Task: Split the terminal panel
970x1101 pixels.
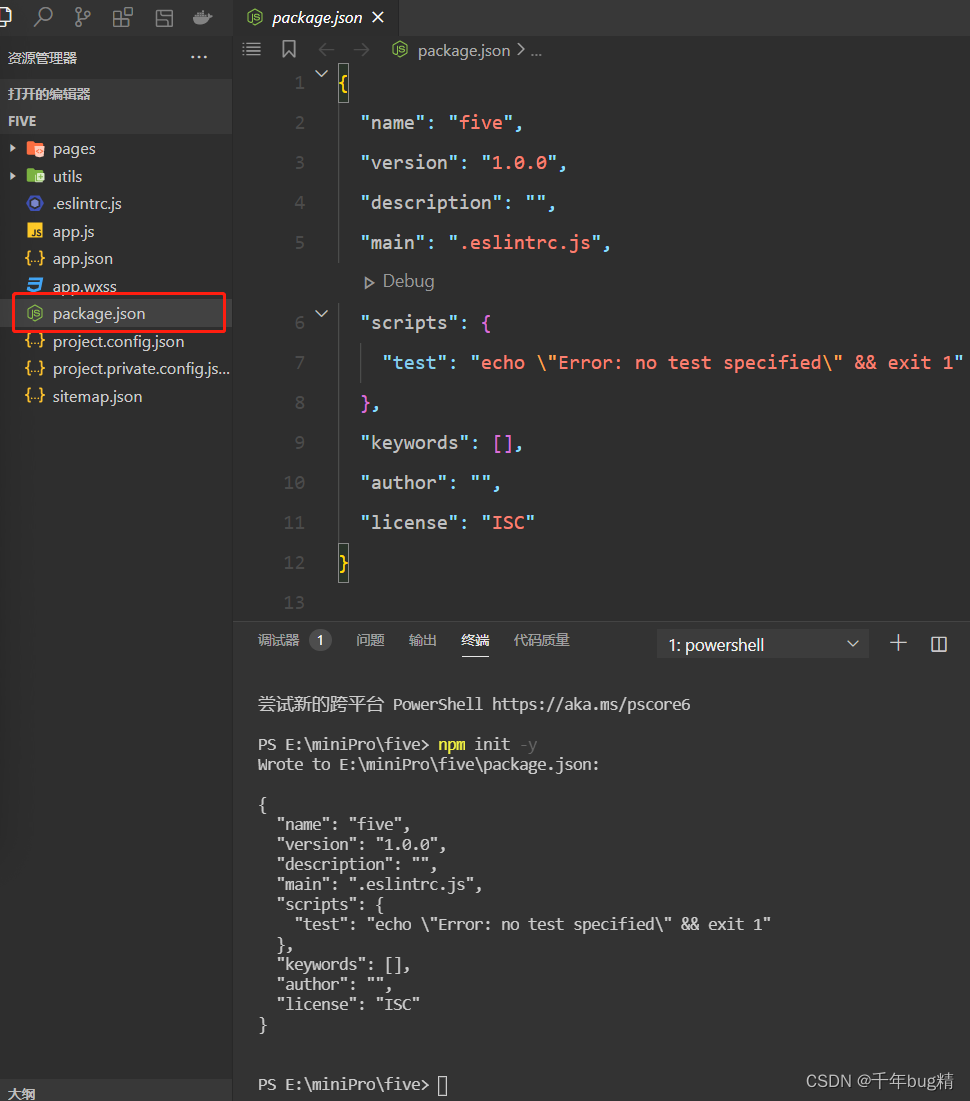Action: point(938,644)
